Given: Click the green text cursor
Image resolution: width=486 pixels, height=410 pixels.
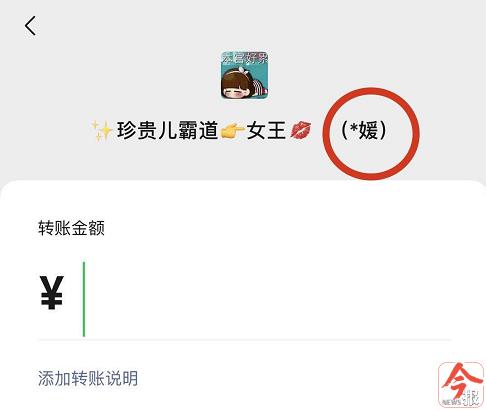Looking at the screenshot, I should click(84, 299).
